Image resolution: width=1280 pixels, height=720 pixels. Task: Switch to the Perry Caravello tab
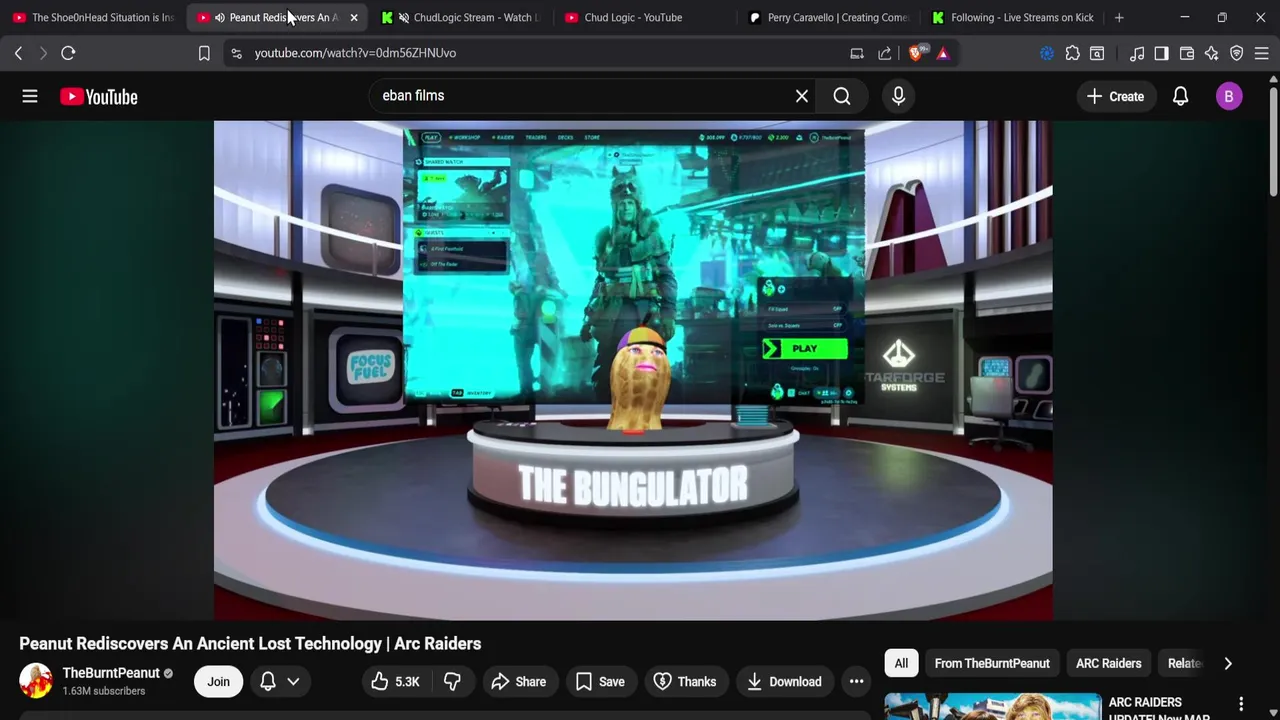830,17
